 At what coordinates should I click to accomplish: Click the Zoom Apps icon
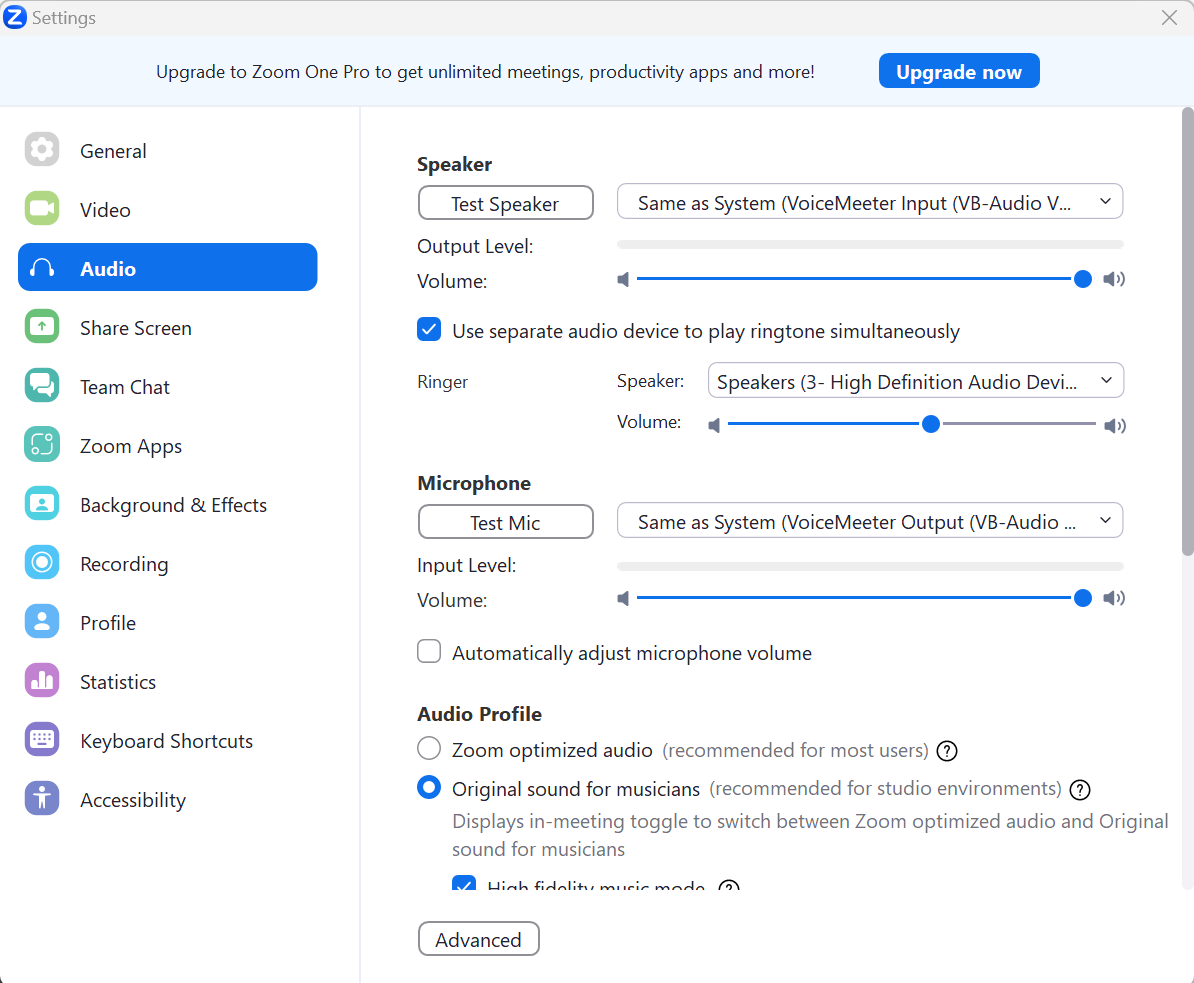click(x=42, y=445)
